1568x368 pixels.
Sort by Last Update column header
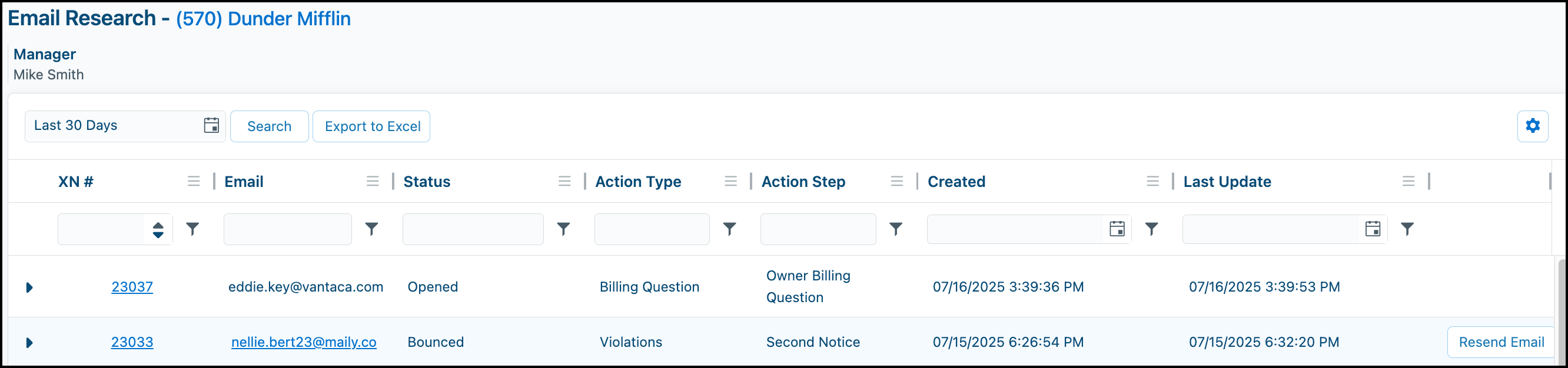(1227, 181)
